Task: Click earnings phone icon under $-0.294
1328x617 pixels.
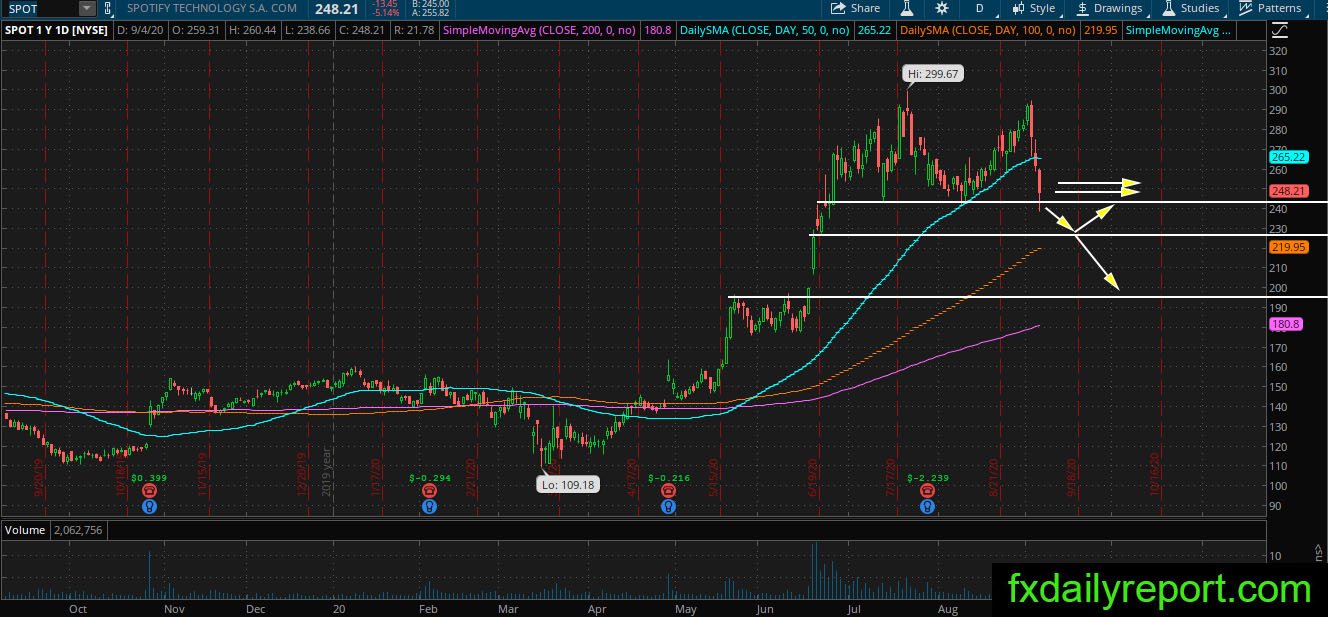Action: tap(428, 491)
